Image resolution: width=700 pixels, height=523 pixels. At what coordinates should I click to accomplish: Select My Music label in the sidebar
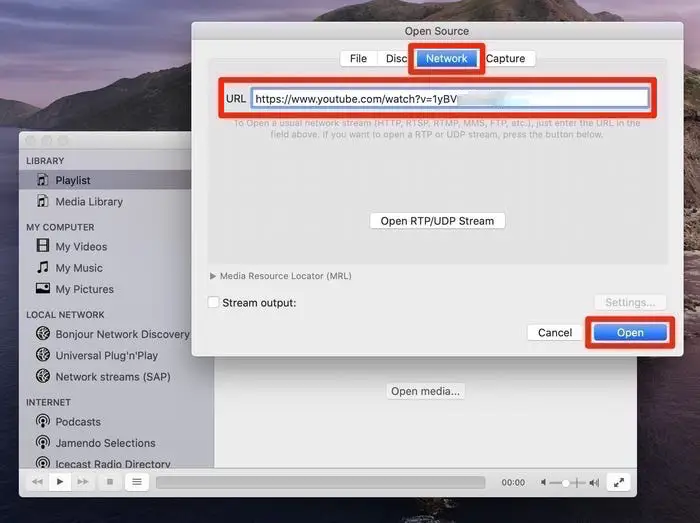tap(79, 268)
